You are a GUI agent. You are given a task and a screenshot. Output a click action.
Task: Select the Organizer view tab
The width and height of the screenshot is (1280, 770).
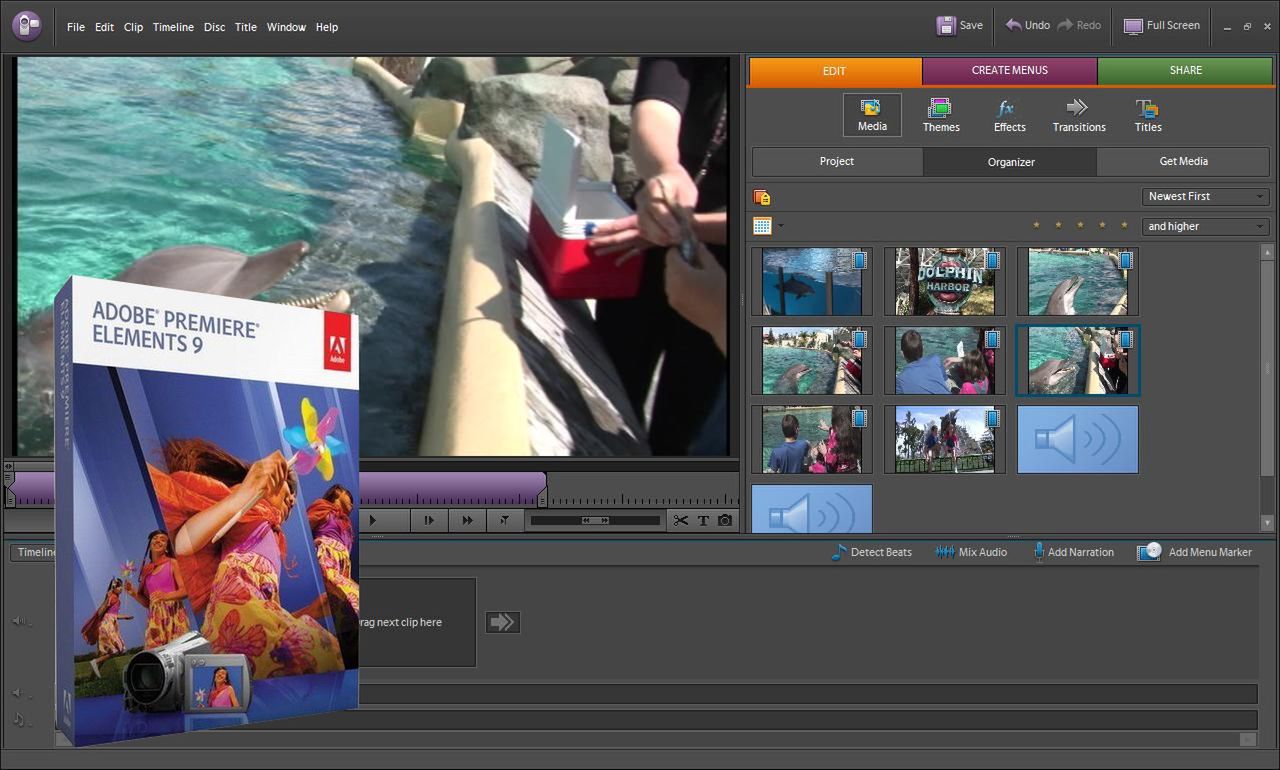coord(1010,161)
